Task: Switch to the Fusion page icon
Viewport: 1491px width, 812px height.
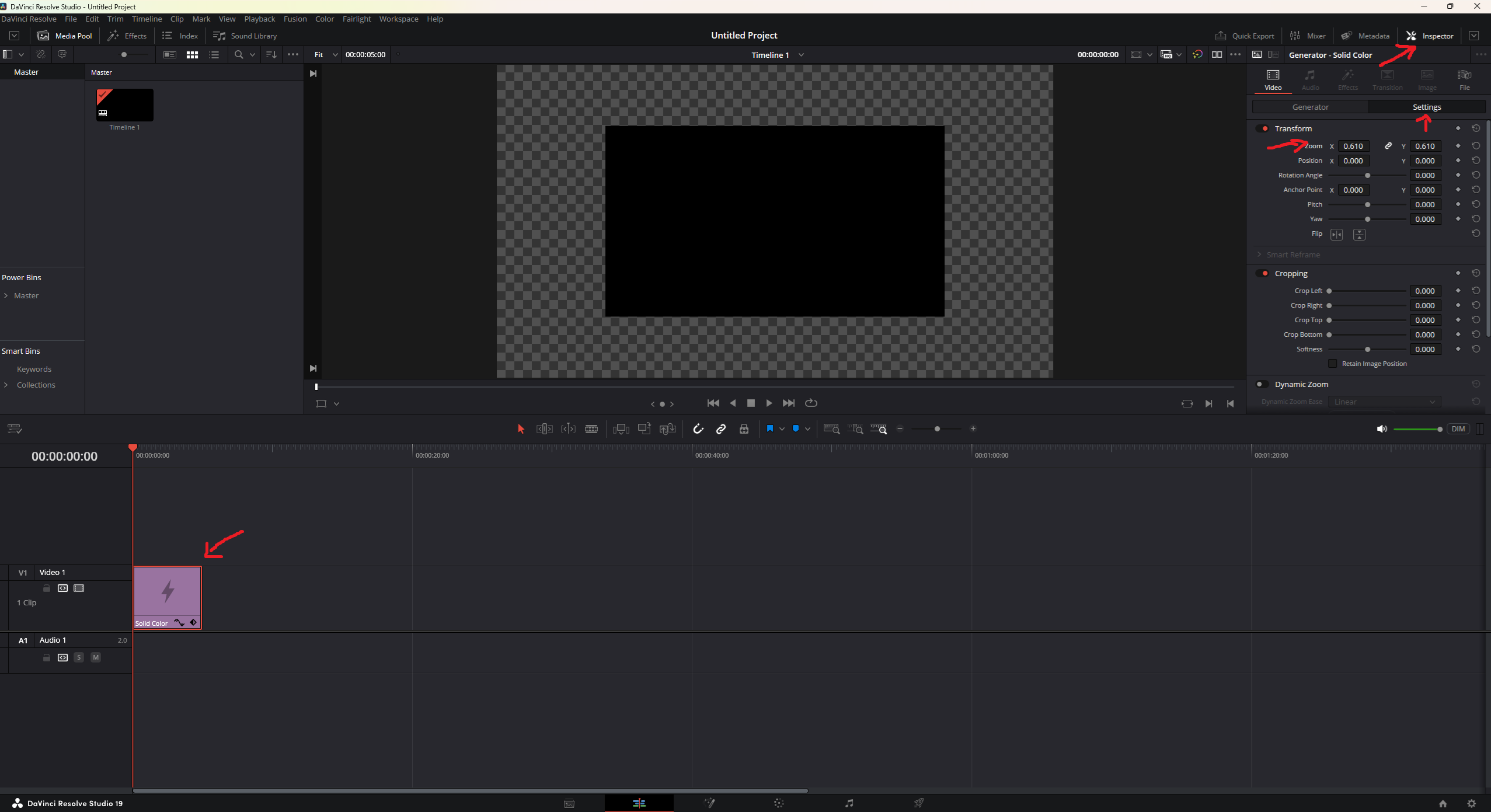Action: click(709, 803)
